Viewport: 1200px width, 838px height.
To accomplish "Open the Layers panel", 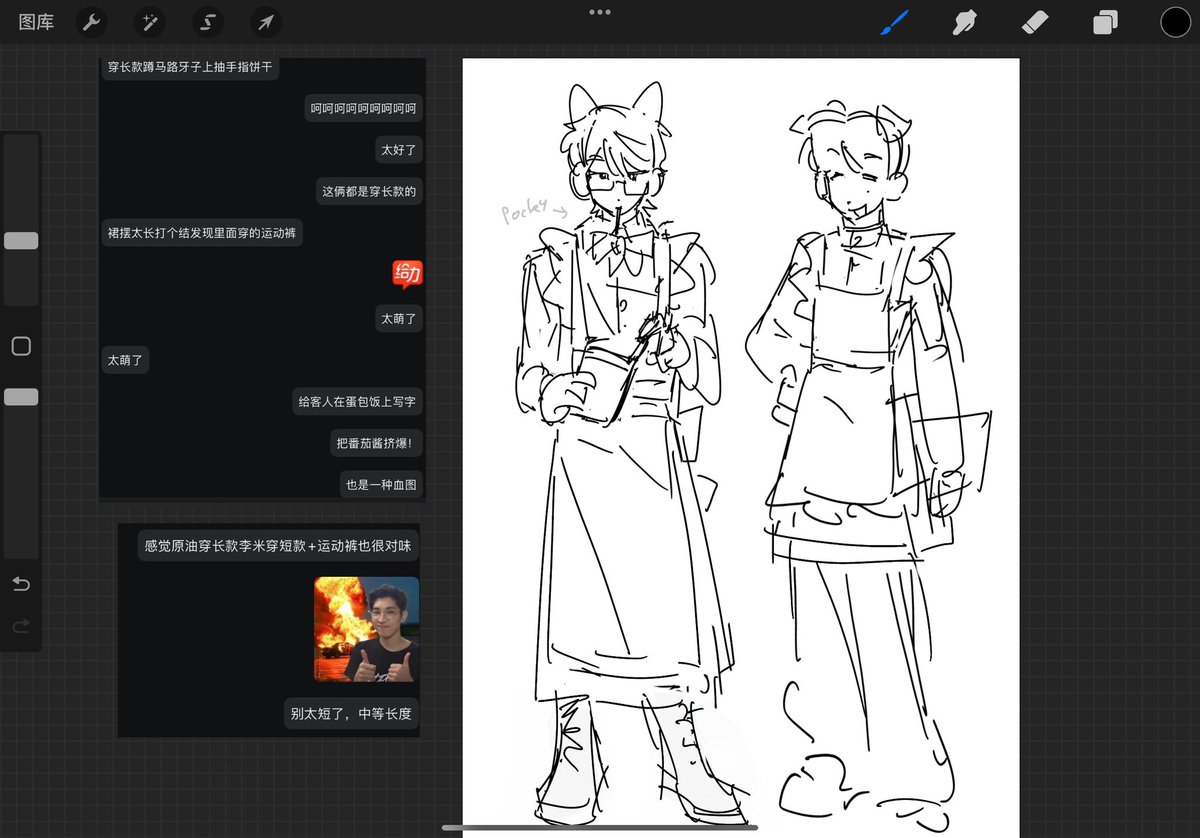I will [1105, 22].
